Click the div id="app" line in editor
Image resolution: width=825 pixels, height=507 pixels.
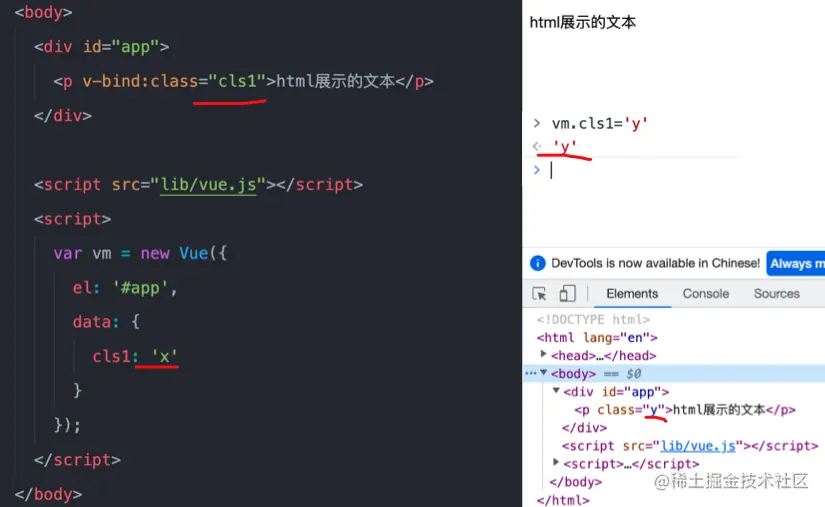click(102, 47)
